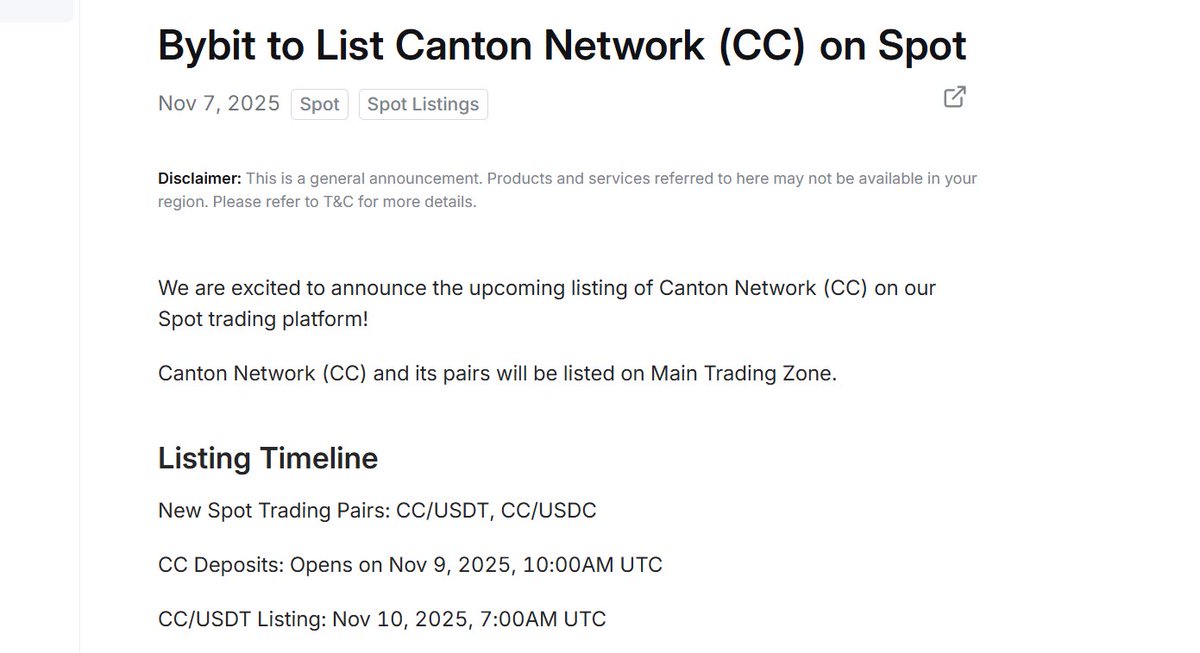The width and height of the screenshot is (1200, 653).
Task: Open the external link icon beside the tags
Action: pyautogui.click(x=955, y=97)
